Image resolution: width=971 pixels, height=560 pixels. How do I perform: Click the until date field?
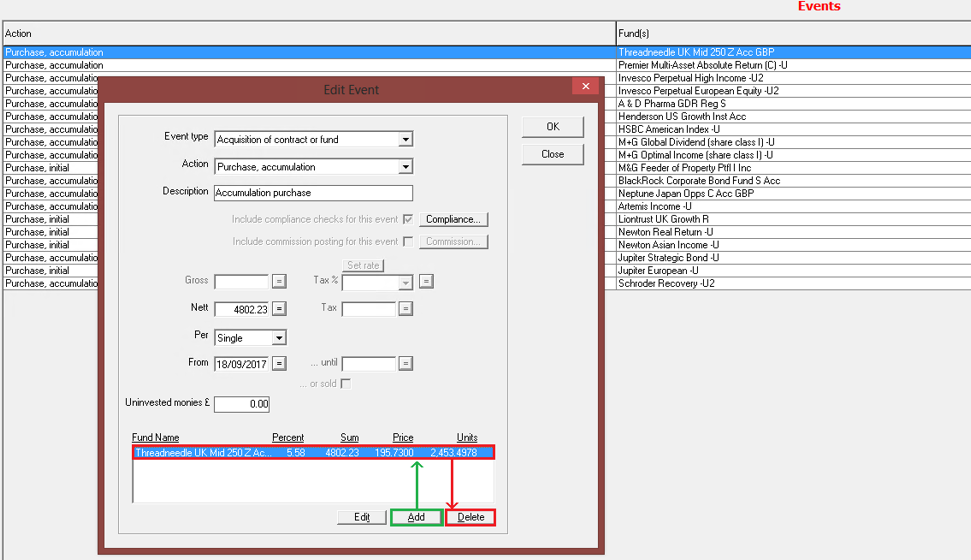tap(368, 364)
